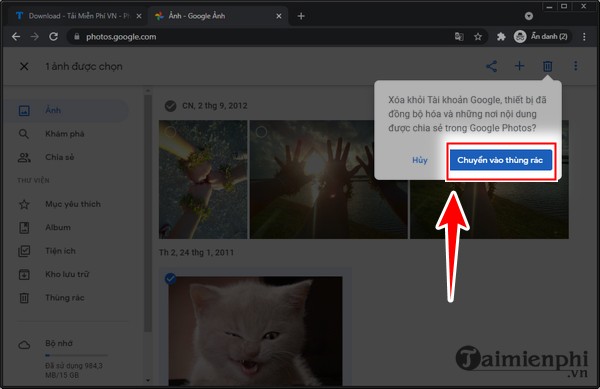Open 'Thùng rác' in the sidebar

click(x=66, y=298)
